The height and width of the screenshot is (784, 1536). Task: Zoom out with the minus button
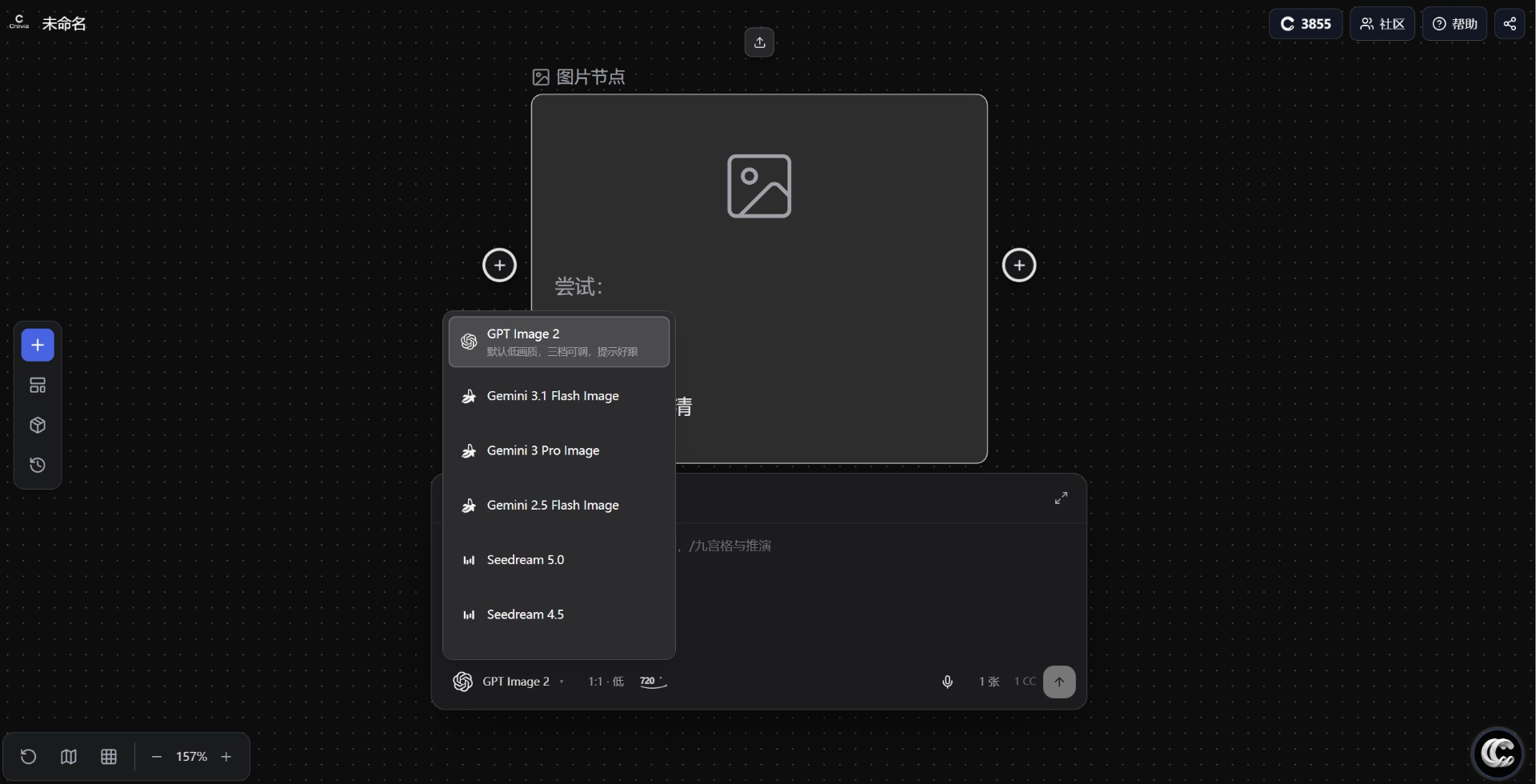click(x=157, y=756)
